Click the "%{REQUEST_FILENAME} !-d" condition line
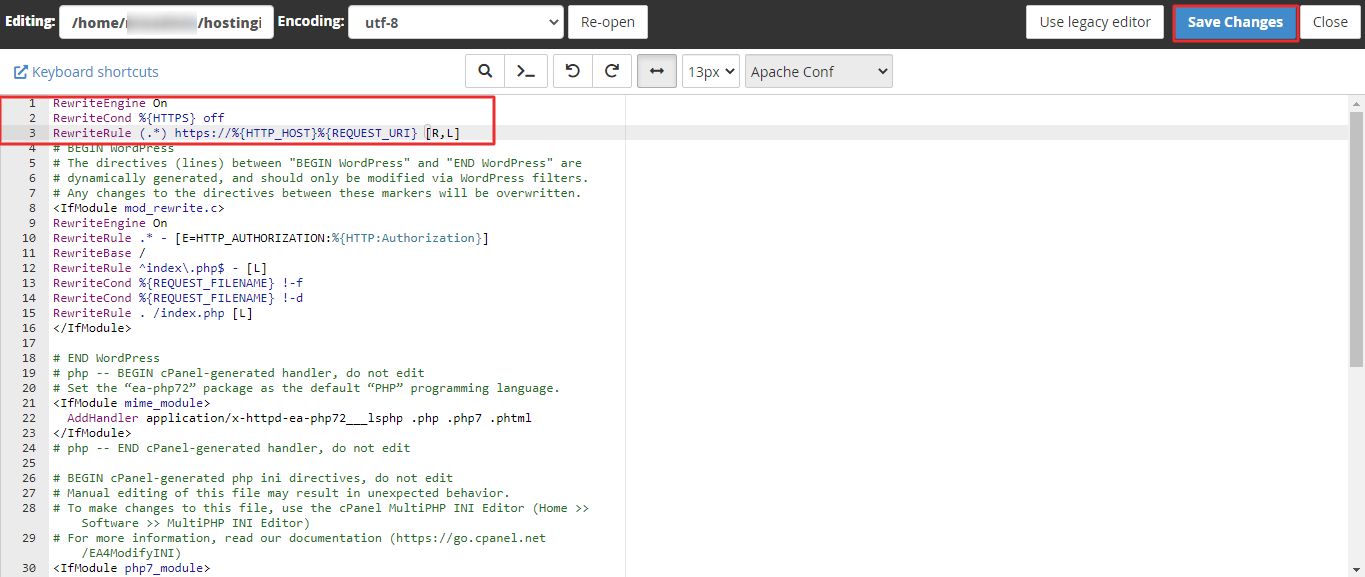This screenshot has width=1365, height=577. coord(178,298)
